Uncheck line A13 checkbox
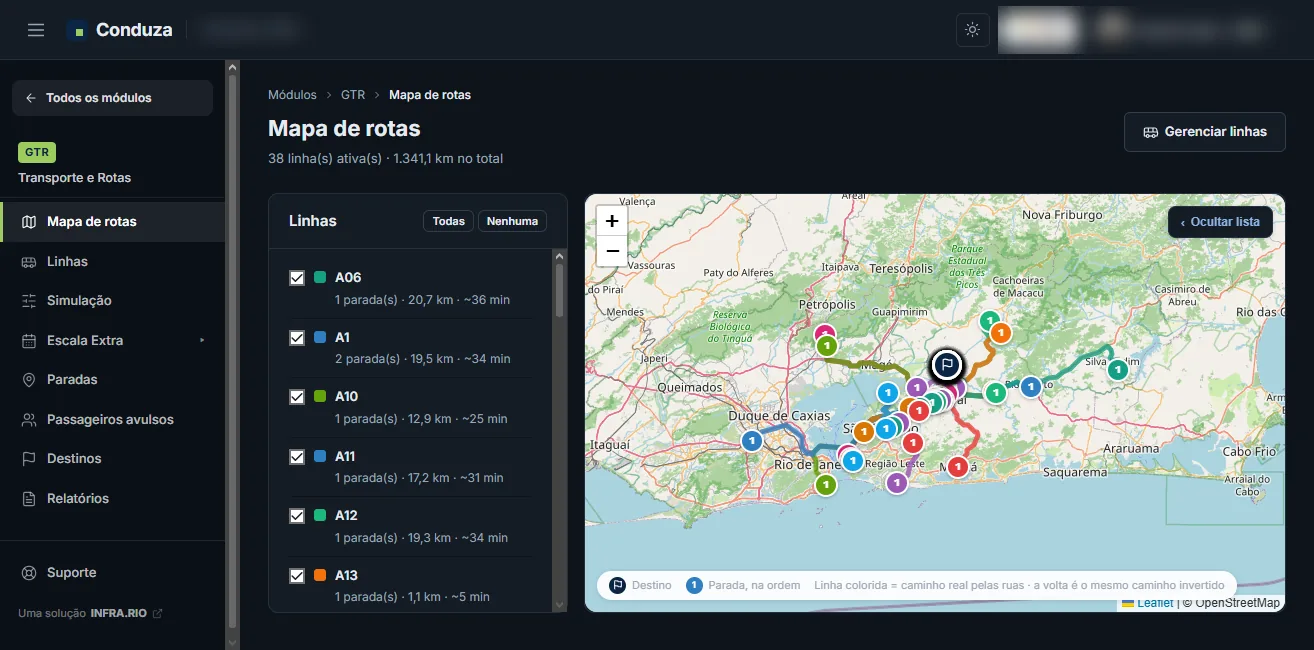 pos(297,576)
